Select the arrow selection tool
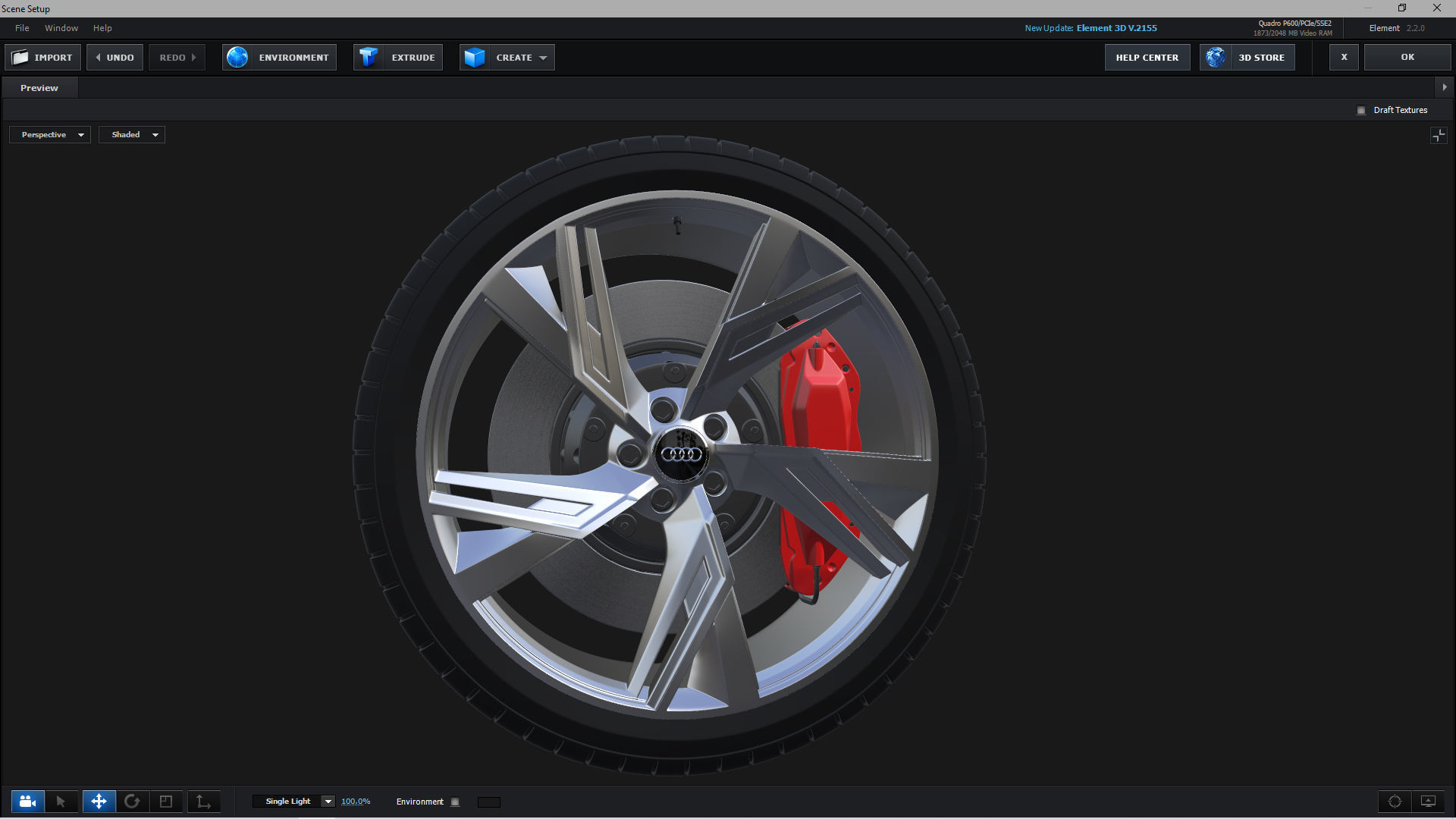This screenshot has height=819, width=1456. pyautogui.click(x=61, y=802)
